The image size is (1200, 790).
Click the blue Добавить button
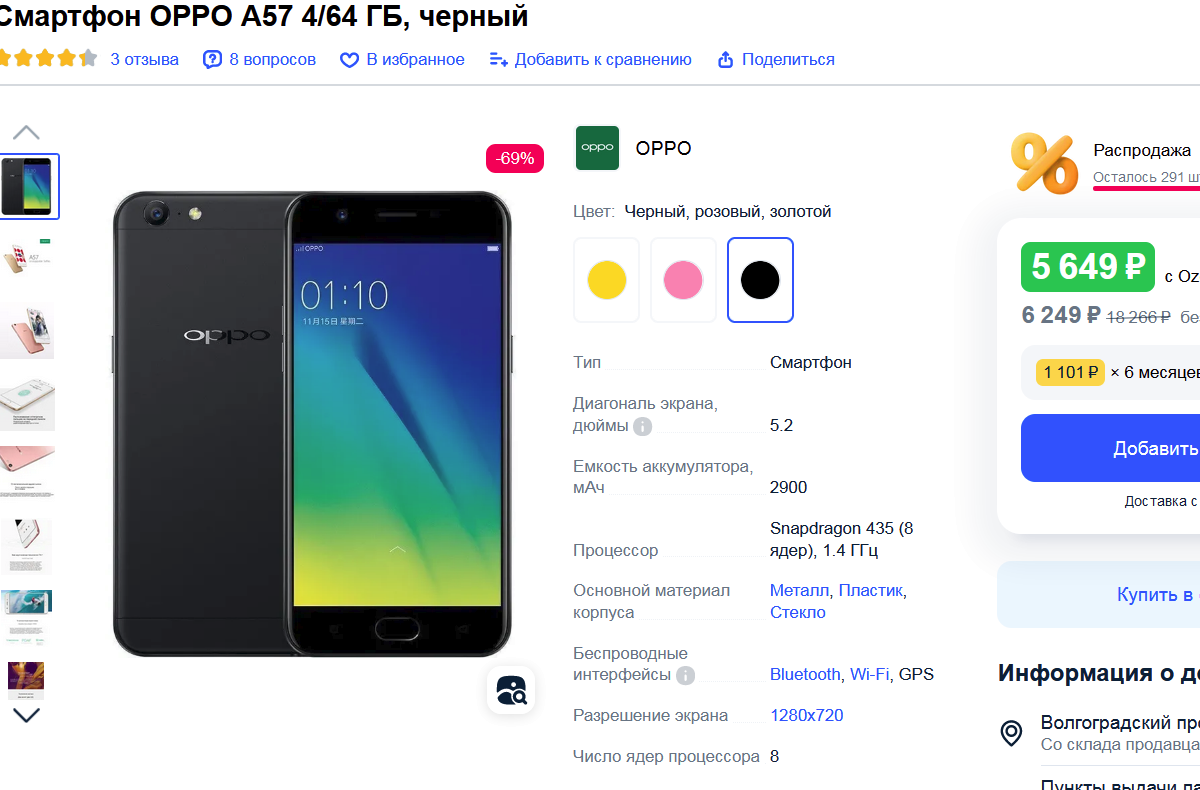coord(1110,448)
